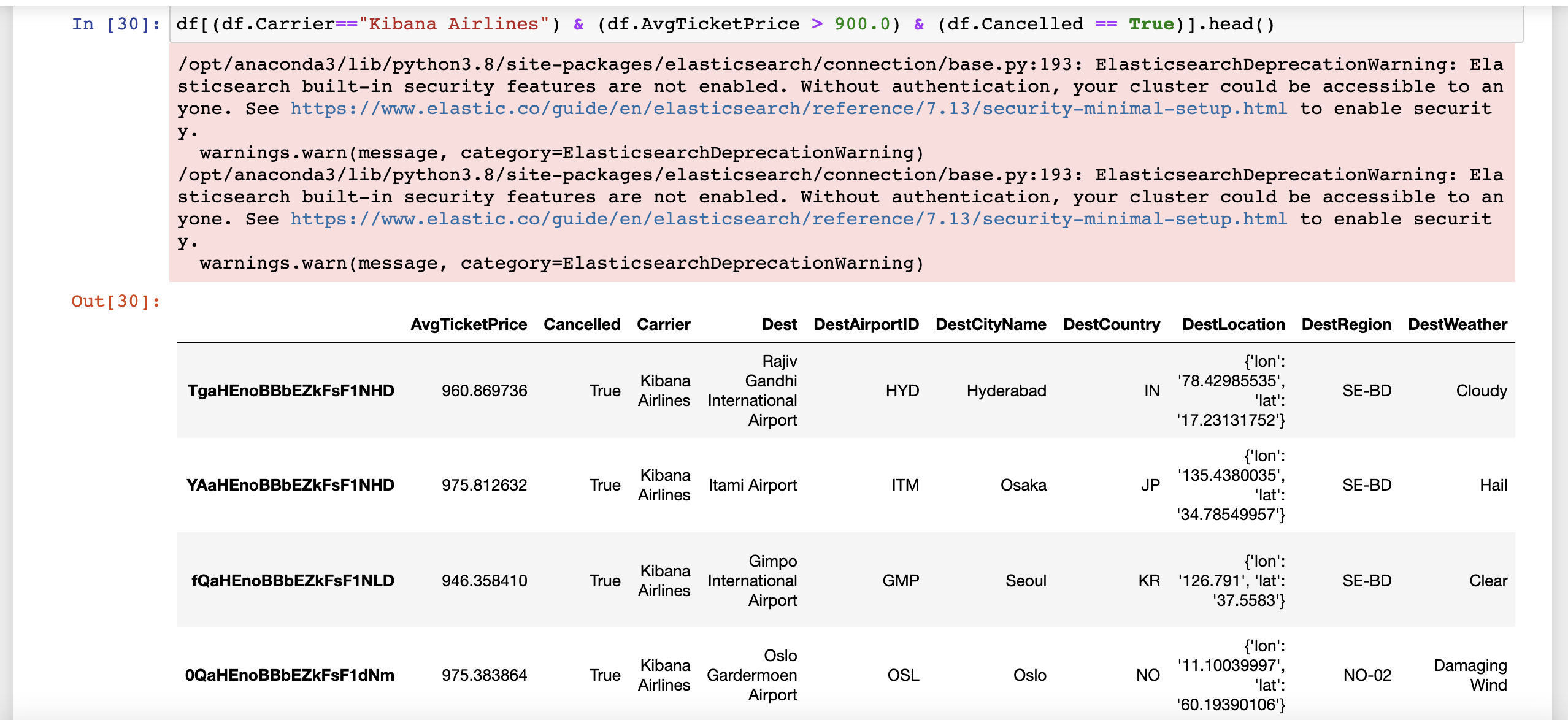Click the row index TgaHEnoBBbEZkFsF1NHD
The width and height of the screenshot is (1568, 720).
pos(291,391)
